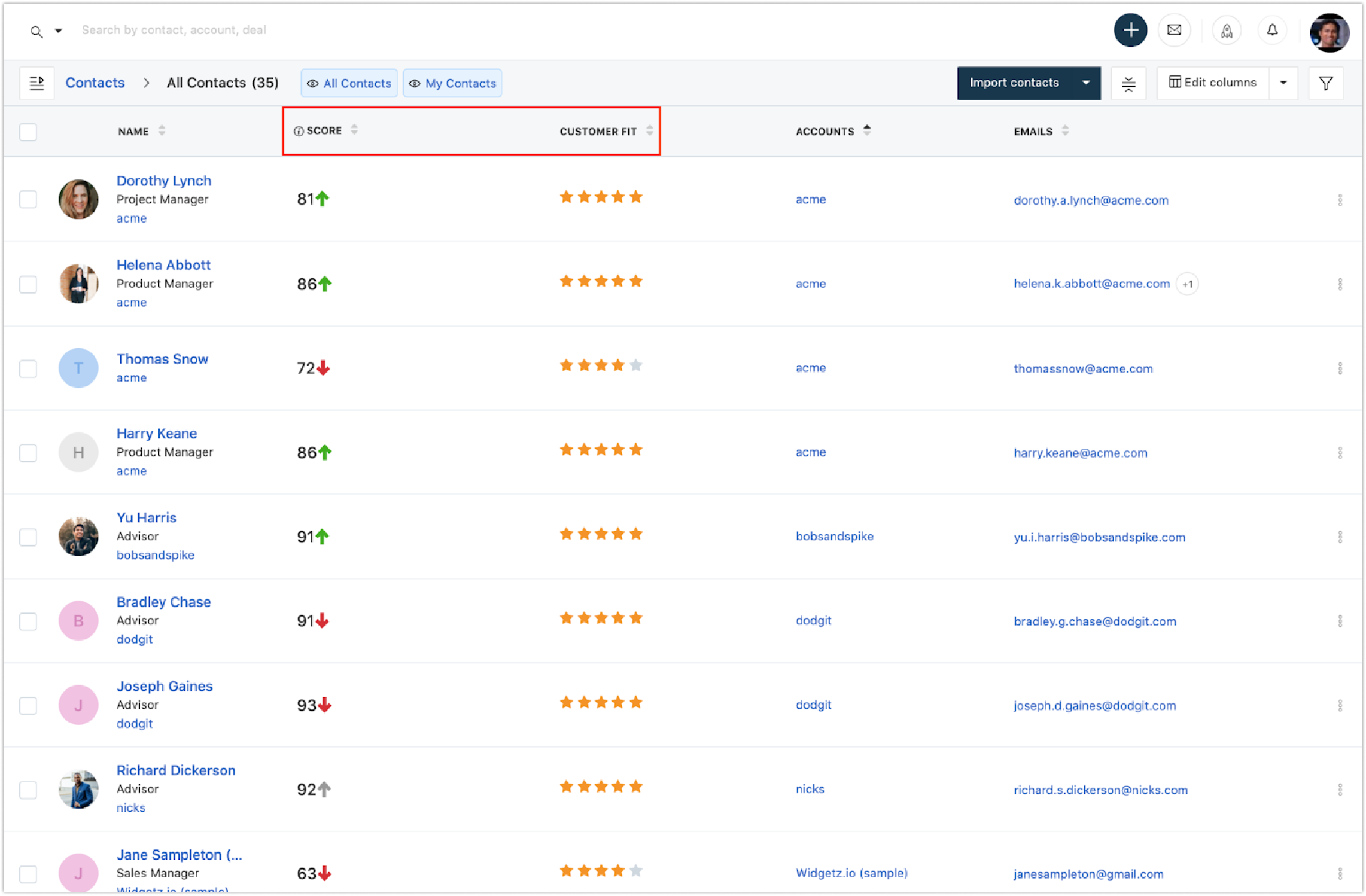Open Thomas Snow's contact page

coord(162,359)
